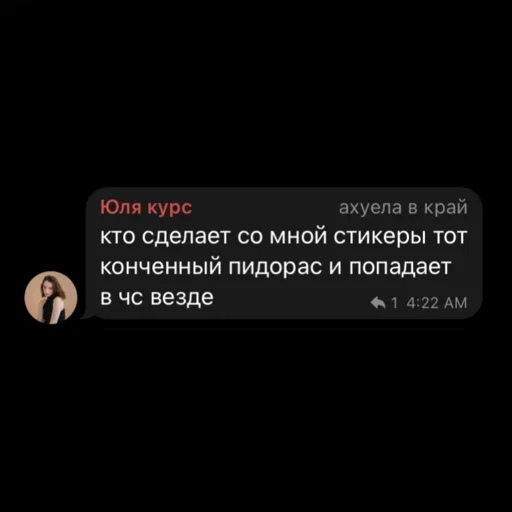The image size is (512, 512).
Task: Click the word кто starting the message
Action: (118, 237)
